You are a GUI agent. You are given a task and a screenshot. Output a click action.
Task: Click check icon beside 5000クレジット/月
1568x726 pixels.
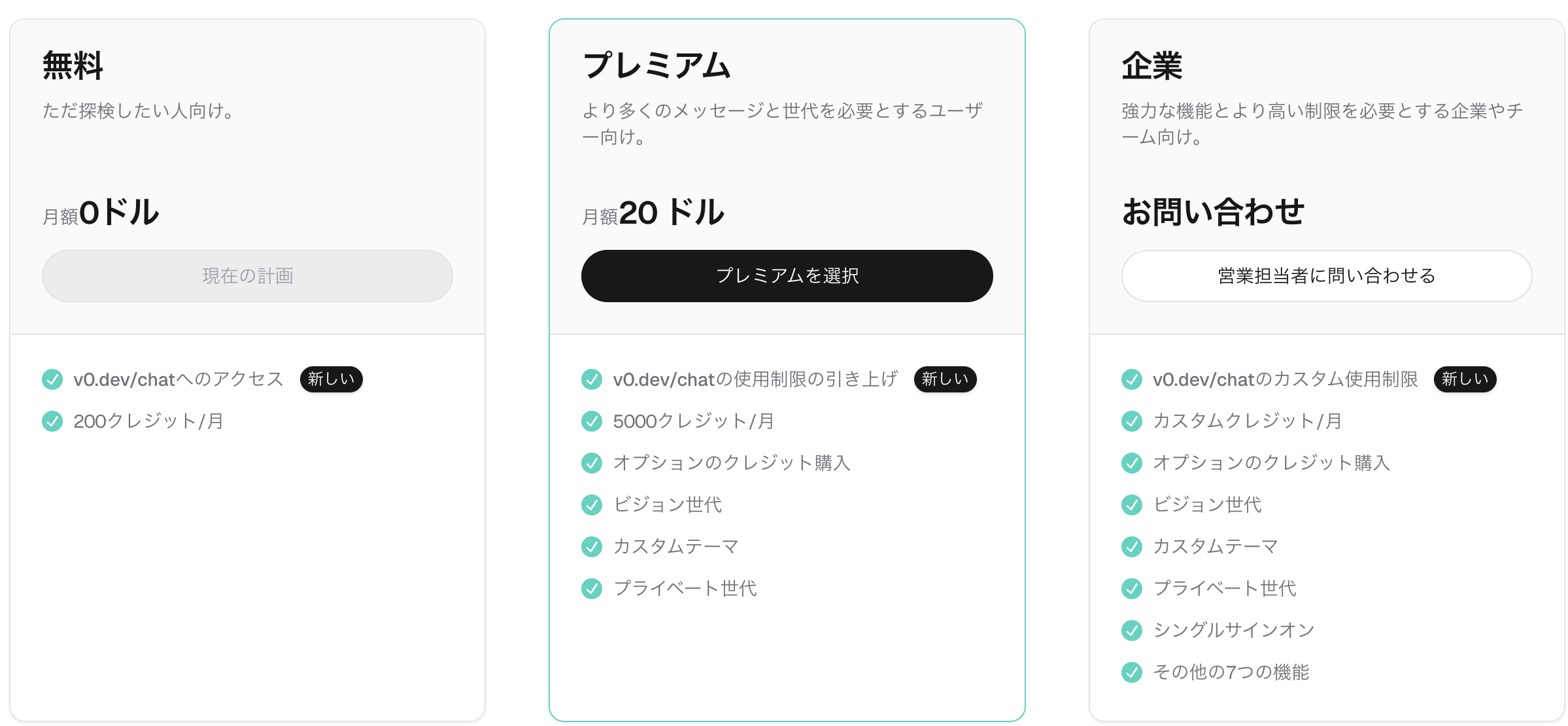tap(592, 421)
